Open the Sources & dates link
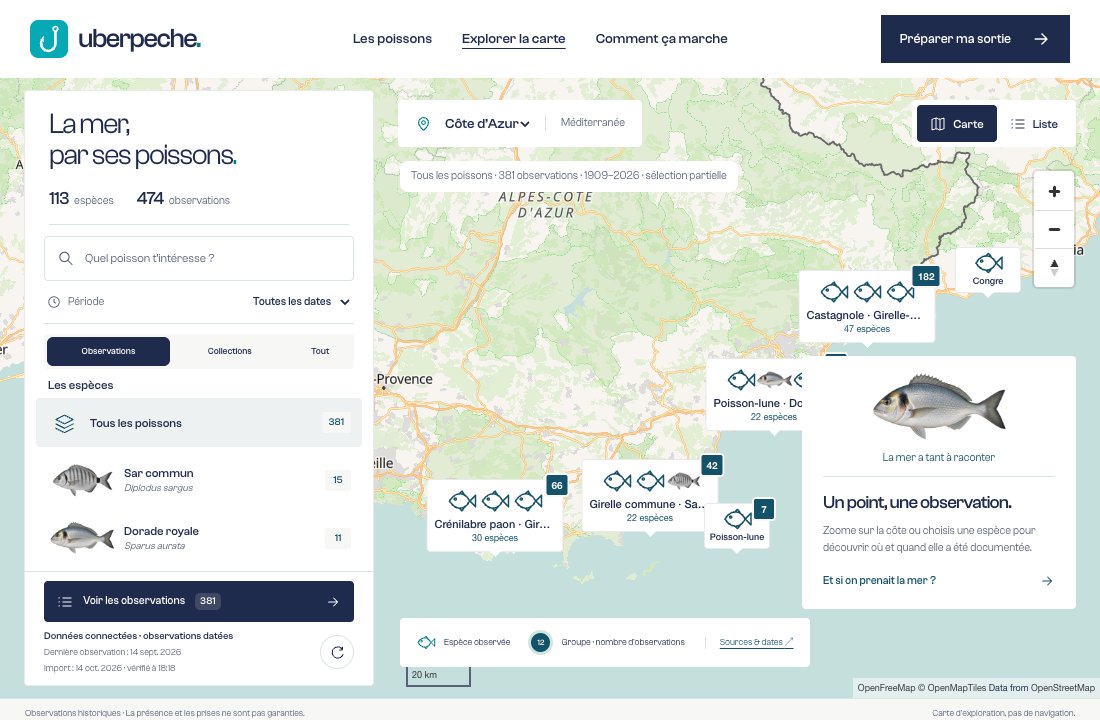1100x720 pixels. [756, 642]
